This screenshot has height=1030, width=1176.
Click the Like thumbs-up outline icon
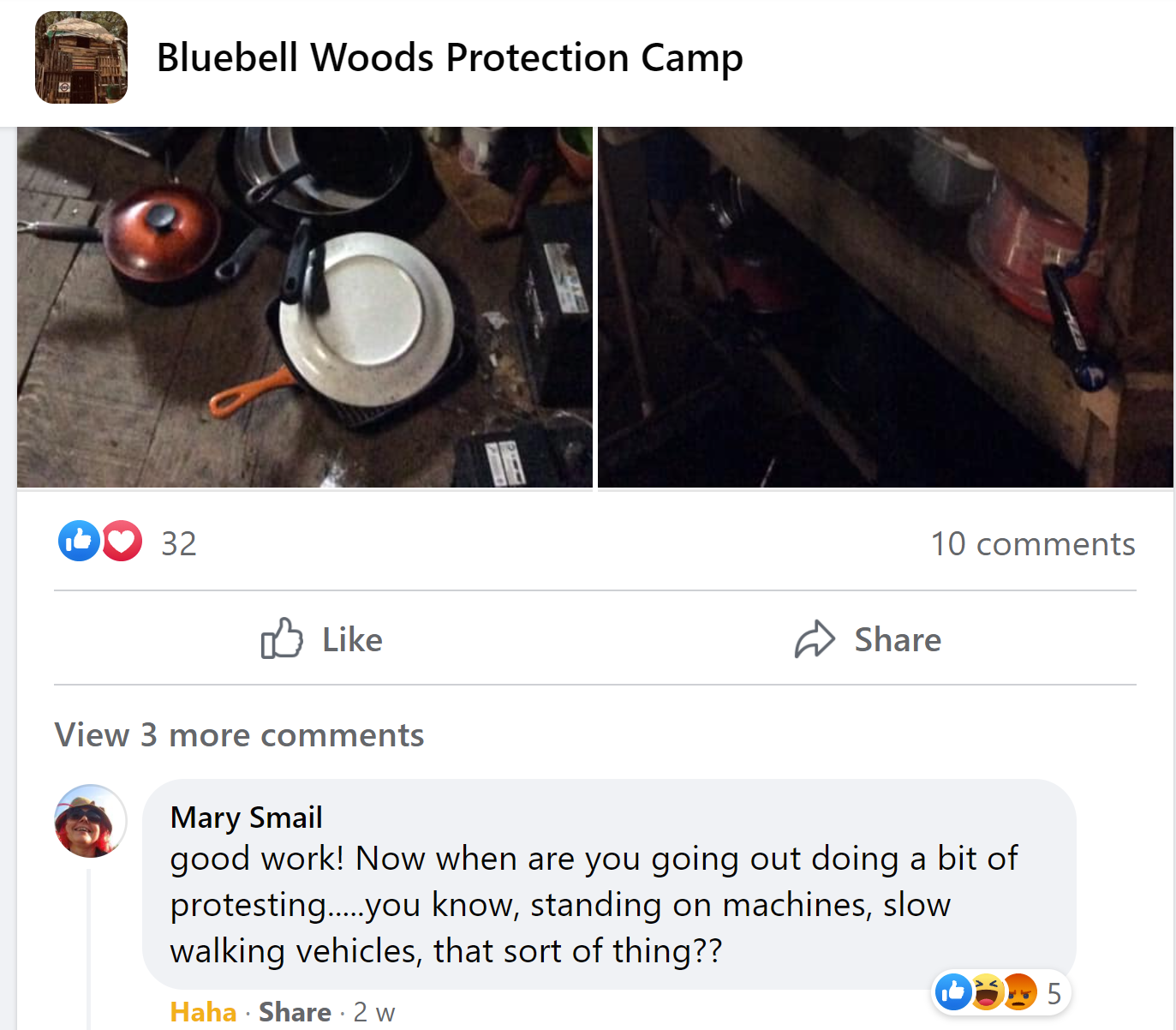point(282,638)
